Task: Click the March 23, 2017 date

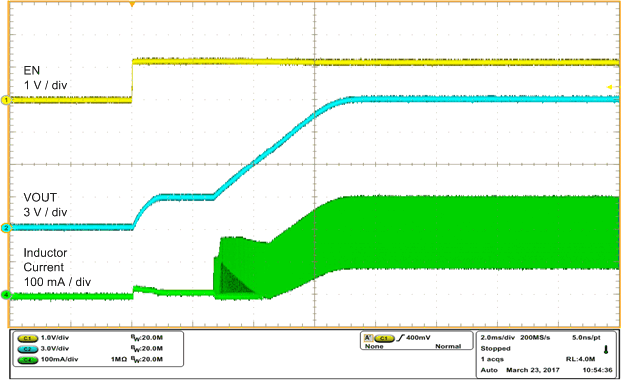Action: pos(533,370)
